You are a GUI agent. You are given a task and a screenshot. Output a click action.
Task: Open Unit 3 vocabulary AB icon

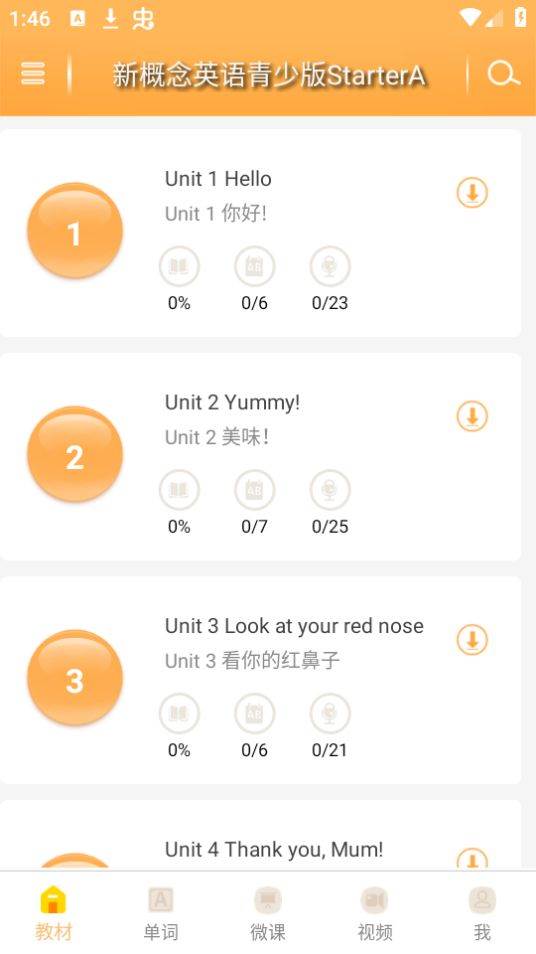pos(254,712)
